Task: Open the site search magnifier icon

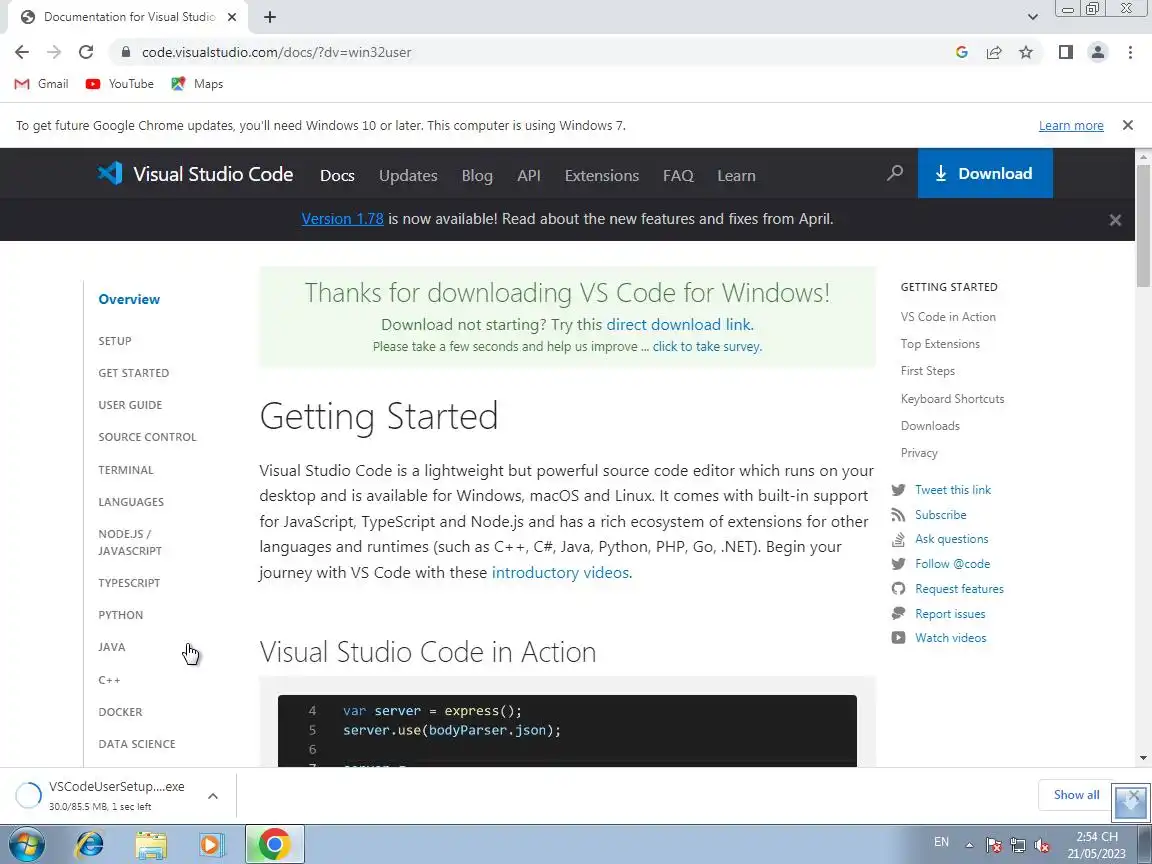Action: coord(895,173)
